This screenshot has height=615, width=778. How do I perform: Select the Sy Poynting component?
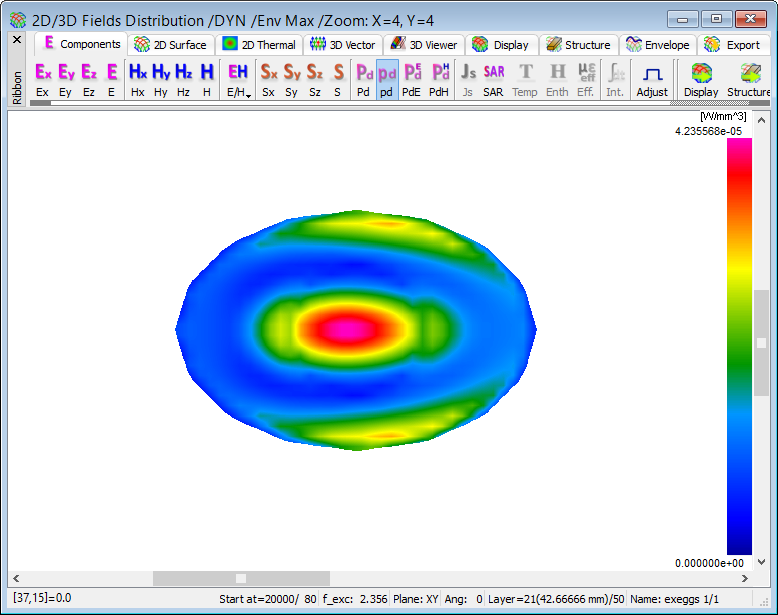click(292, 79)
